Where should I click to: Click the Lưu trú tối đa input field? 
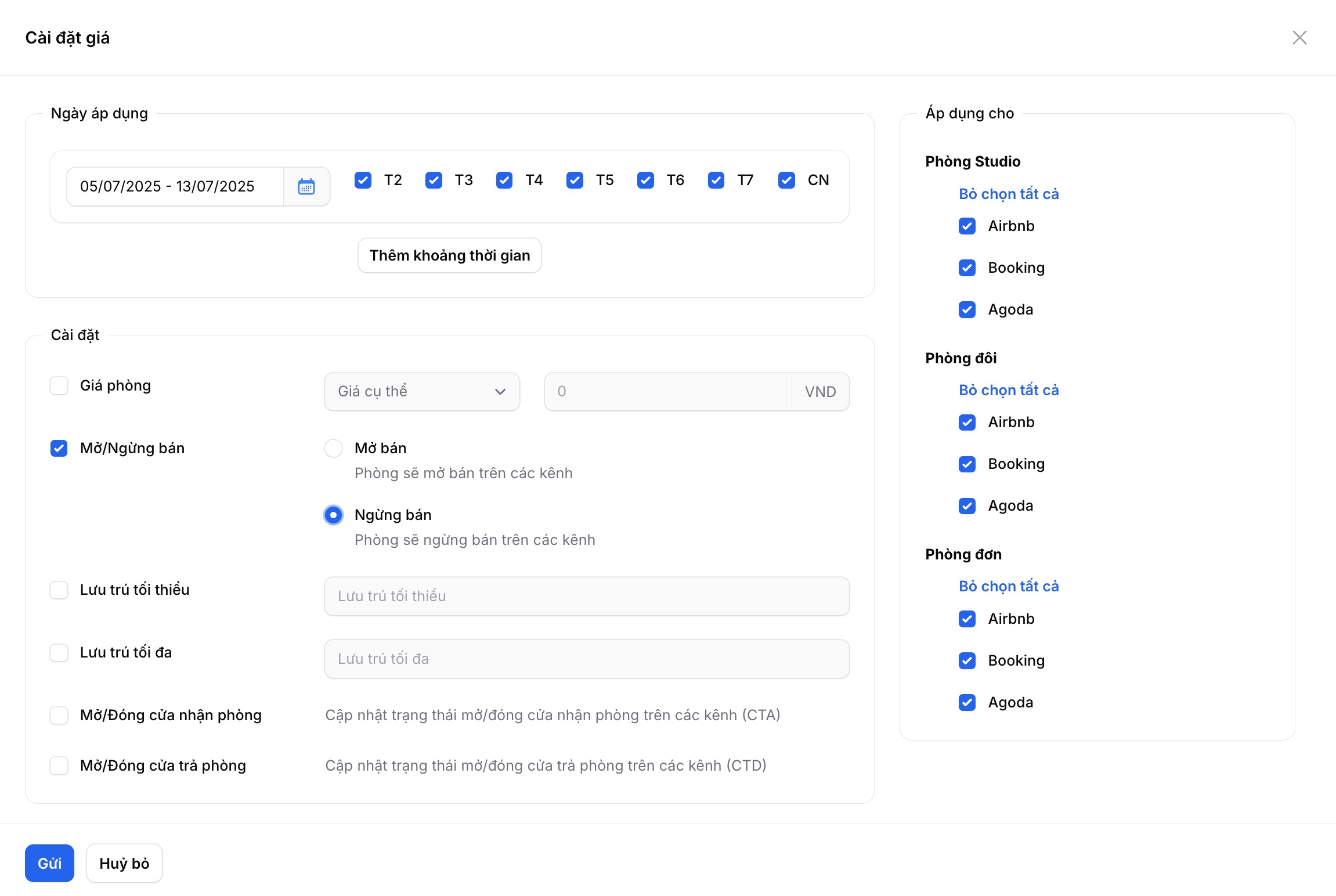[587, 659]
